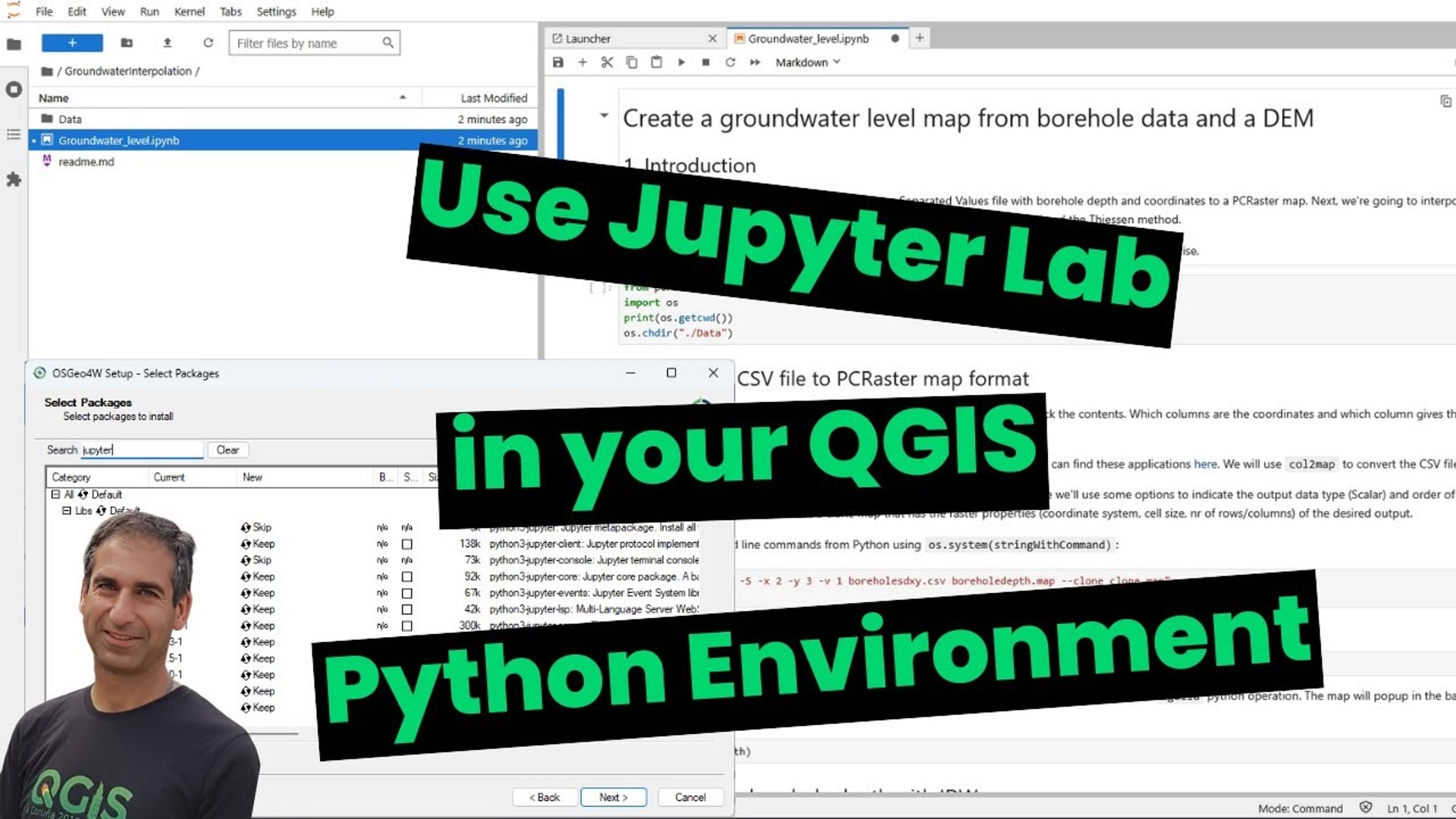The width and height of the screenshot is (1456, 819).
Task: Click the OSGeo4W package Search field
Action: click(x=142, y=450)
